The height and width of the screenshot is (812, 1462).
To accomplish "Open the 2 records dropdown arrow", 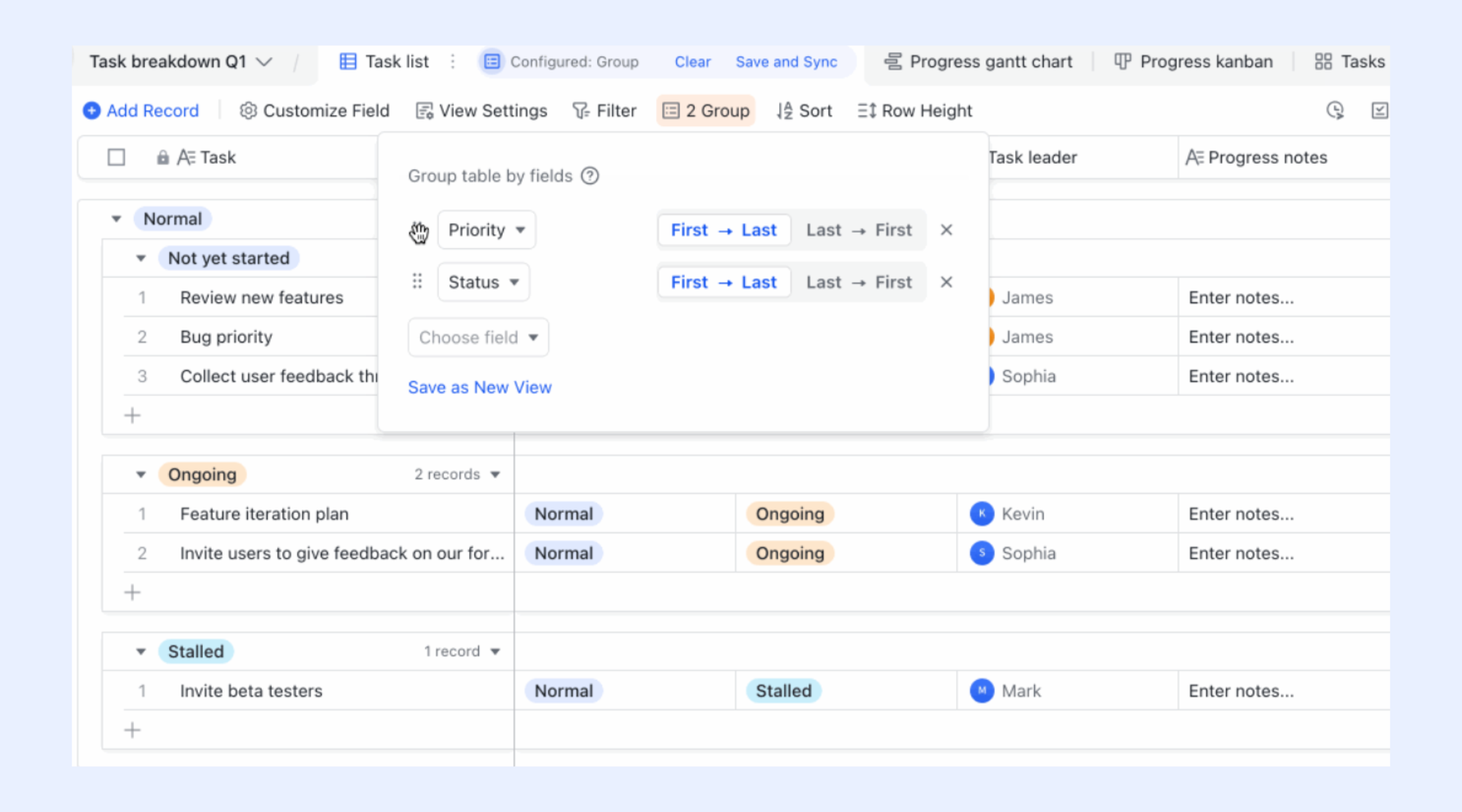I will [495, 475].
